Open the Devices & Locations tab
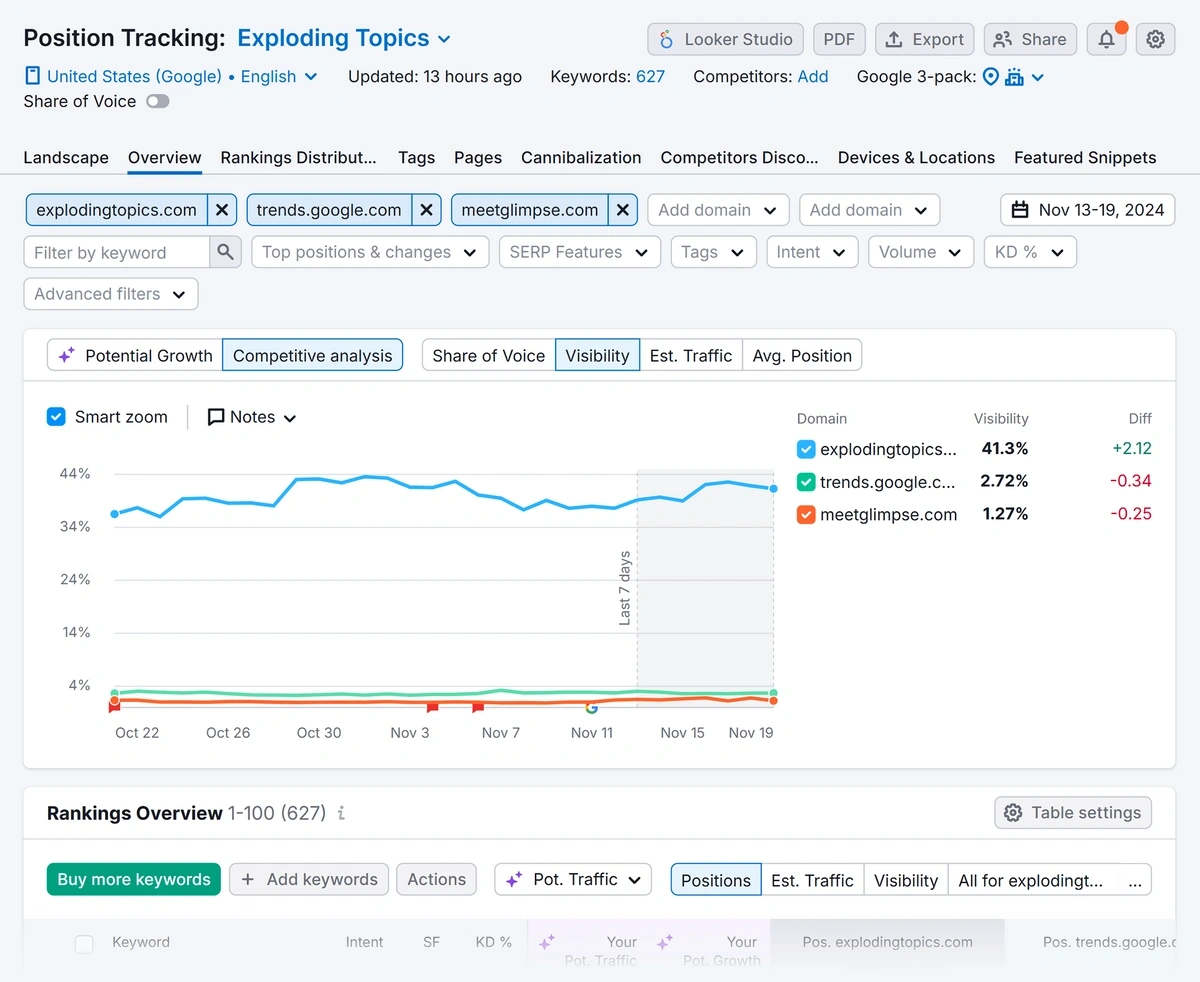This screenshot has height=982, width=1200. [916, 157]
